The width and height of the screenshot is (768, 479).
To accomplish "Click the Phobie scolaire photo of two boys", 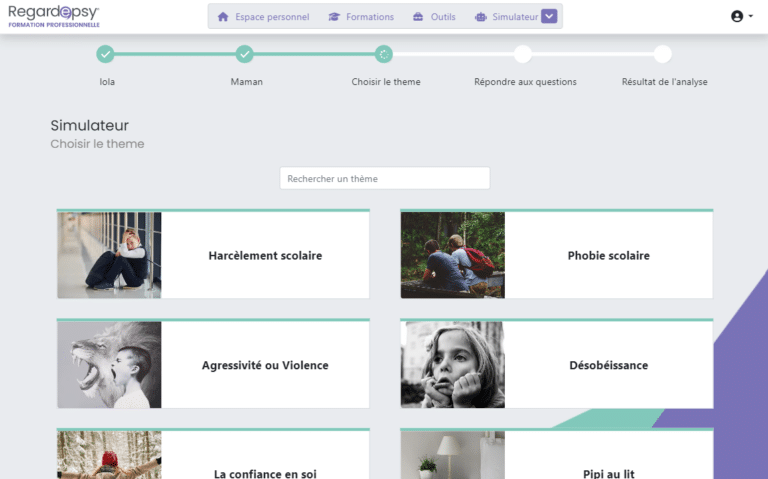I will pos(453,255).
